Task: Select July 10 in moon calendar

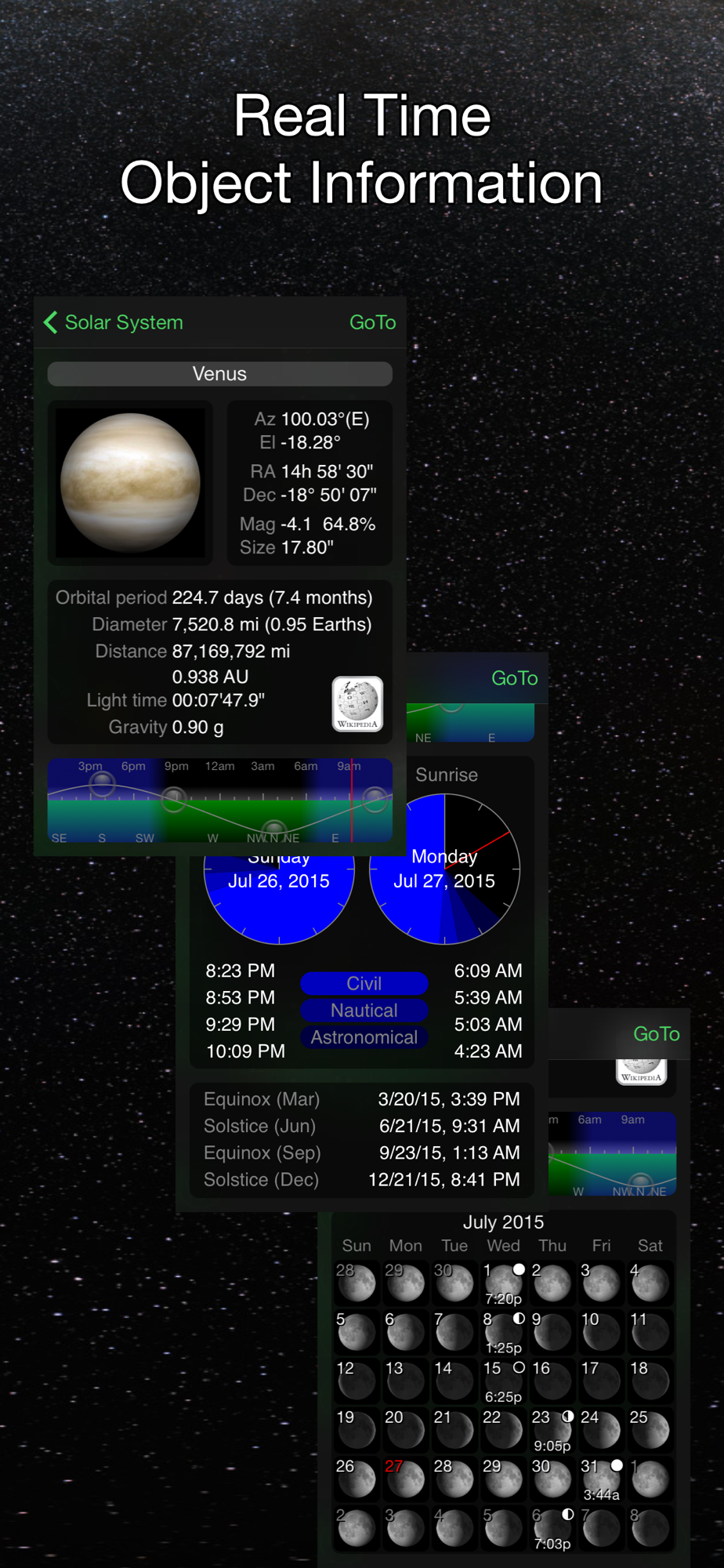Action: (601, 1332)
